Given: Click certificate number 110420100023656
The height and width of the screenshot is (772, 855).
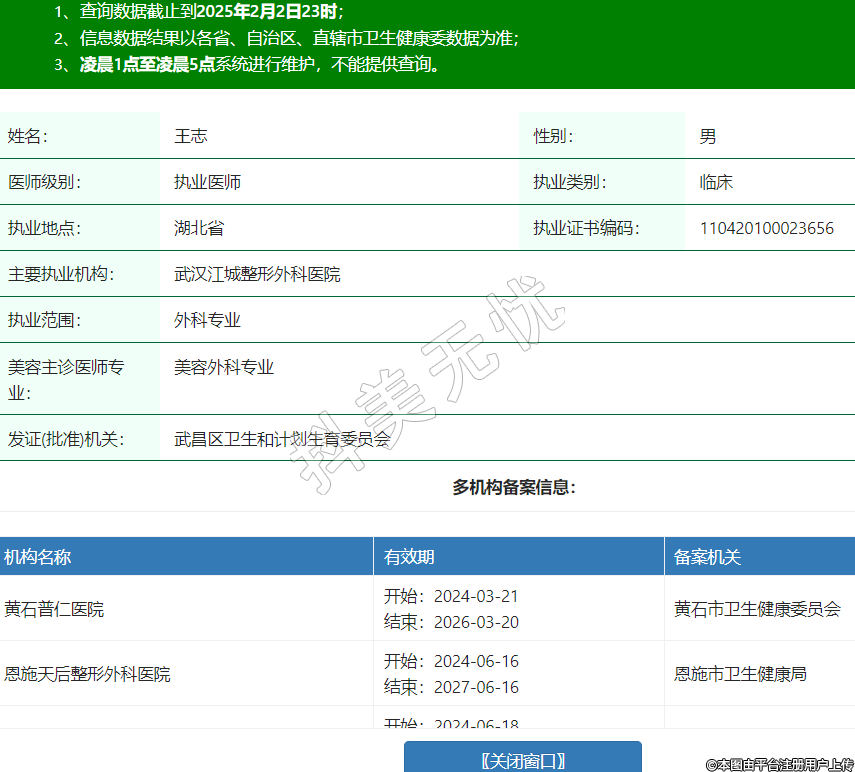Looking at the screenshot, I should (766, 228).
